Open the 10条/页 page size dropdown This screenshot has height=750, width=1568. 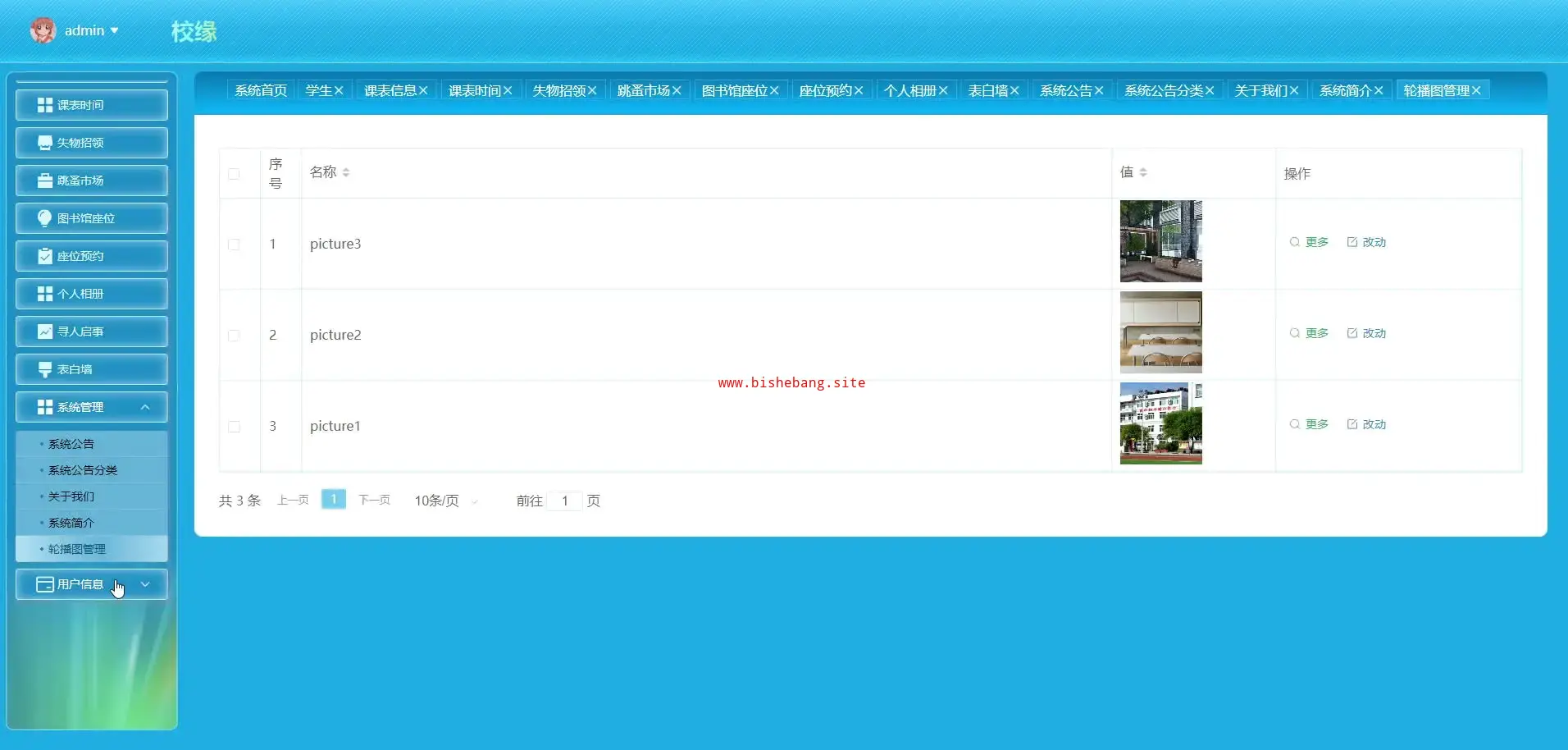(x=445, y=501)
